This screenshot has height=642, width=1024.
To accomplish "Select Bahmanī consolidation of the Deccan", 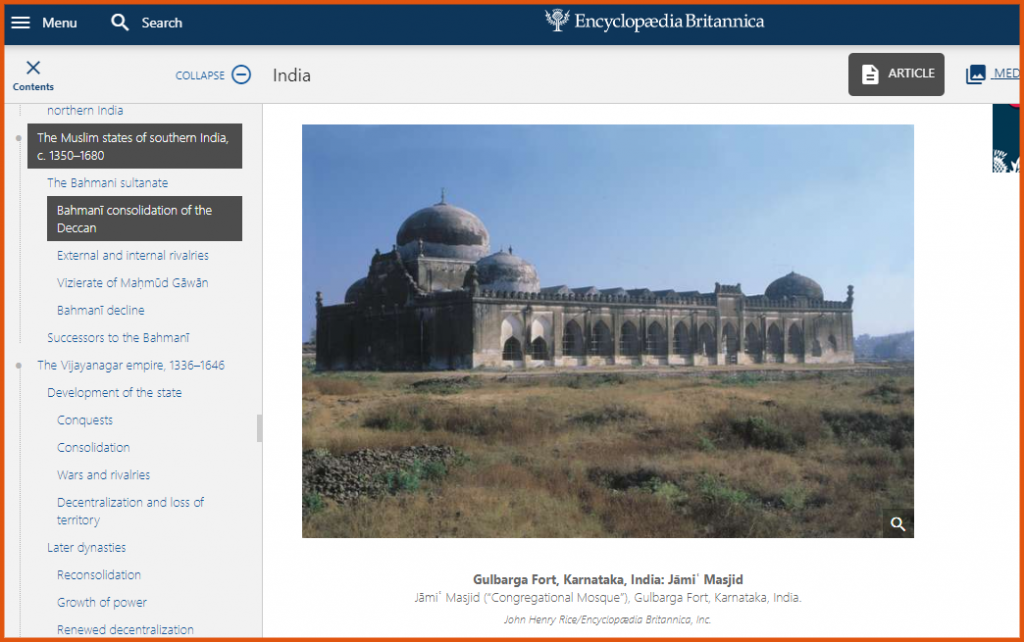I will (144, 219).
